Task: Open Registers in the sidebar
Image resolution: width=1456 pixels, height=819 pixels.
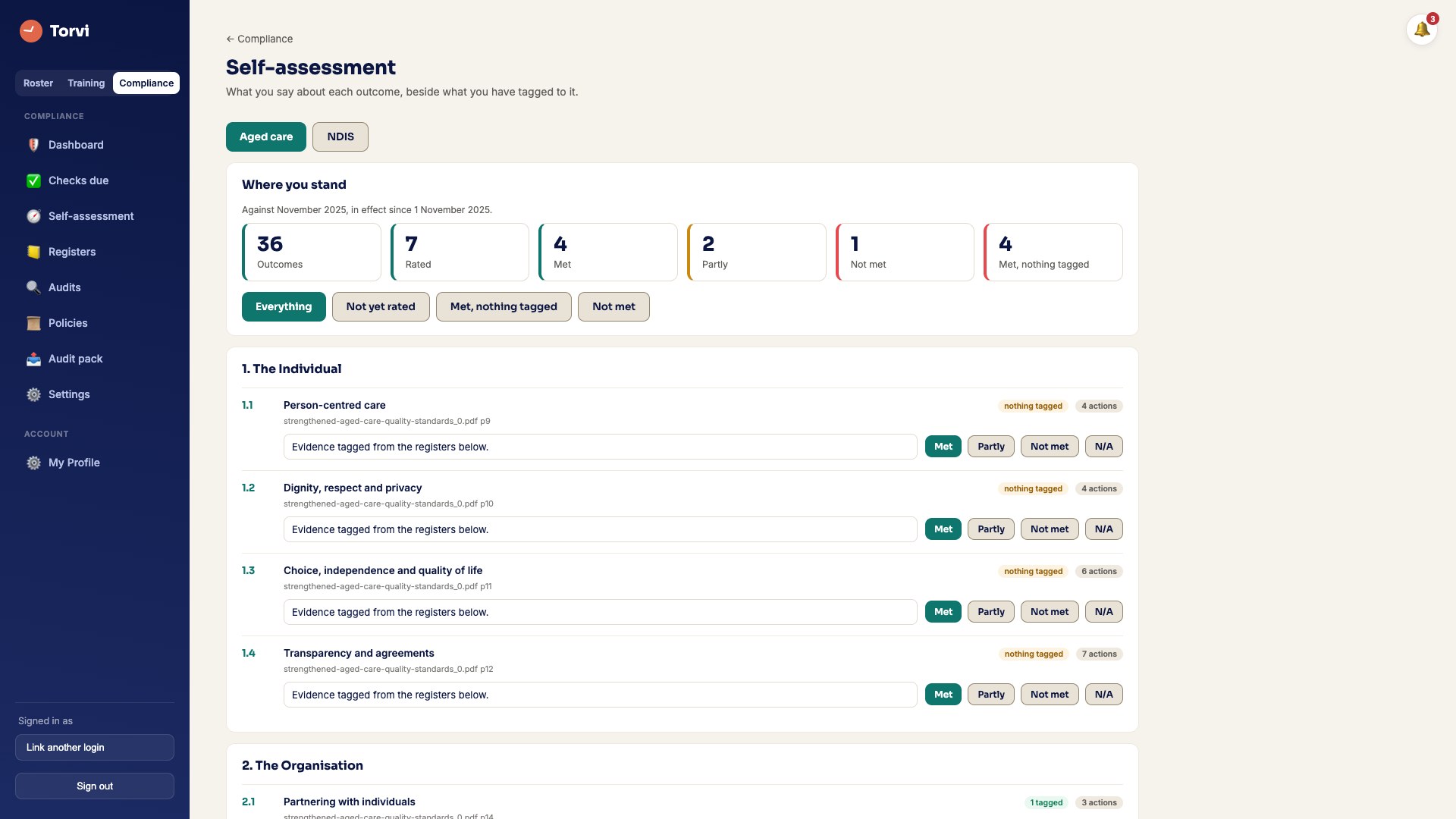Action: [95, 252]
